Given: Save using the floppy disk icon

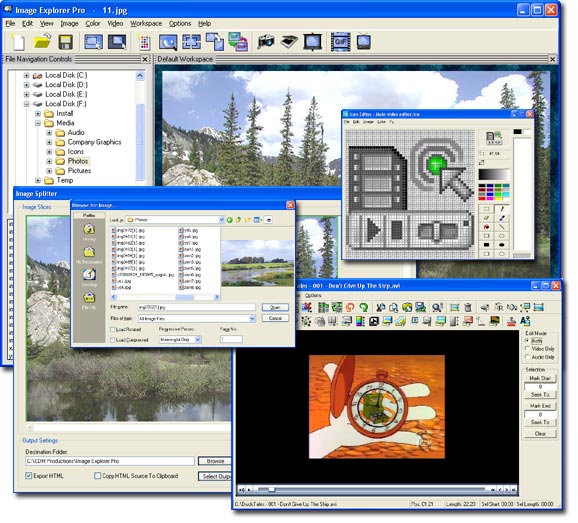Looking at the screenshot, I should 66,42.
